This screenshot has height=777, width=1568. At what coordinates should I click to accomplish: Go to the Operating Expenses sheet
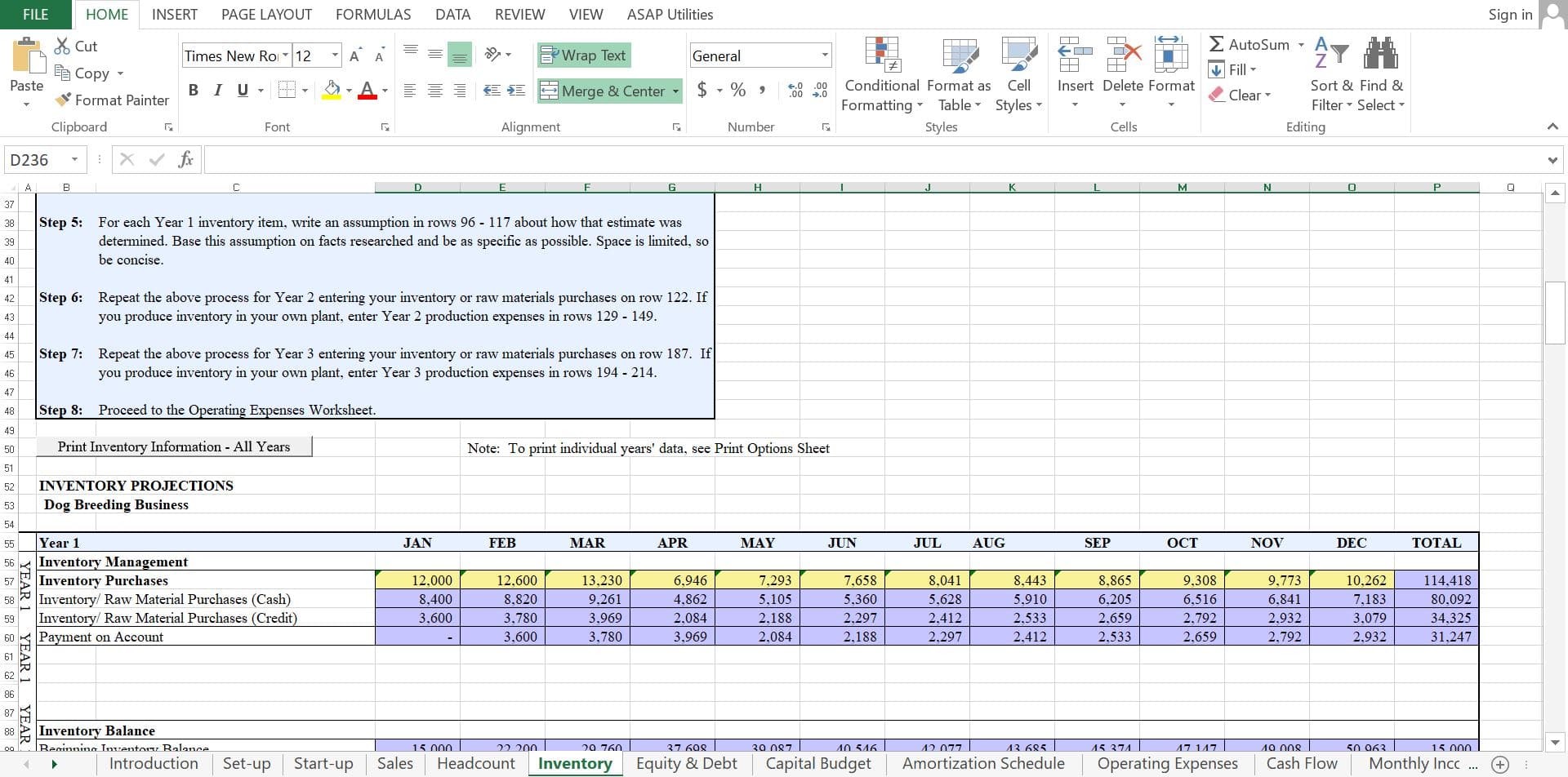click(x=1167, y=764)
